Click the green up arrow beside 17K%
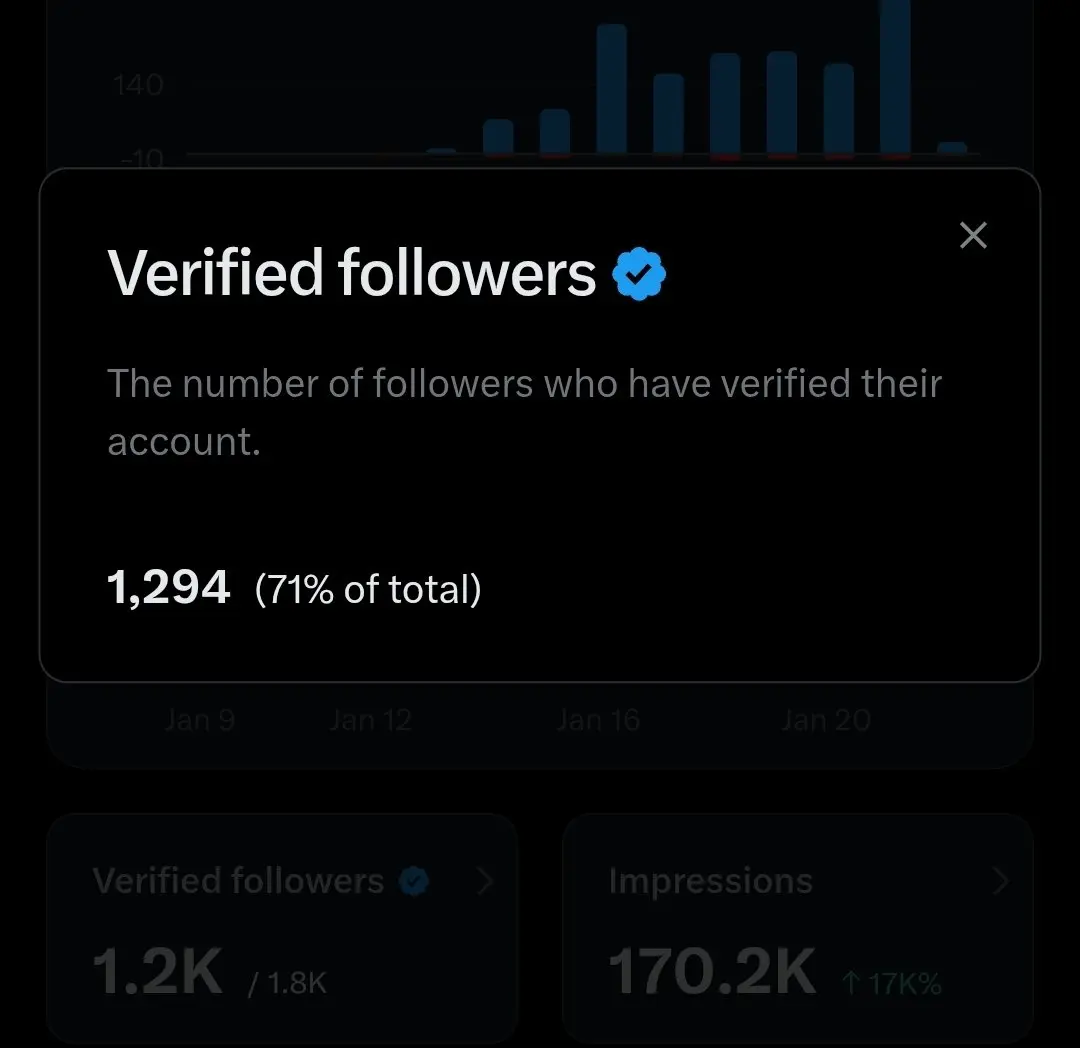The image size is (1080, 1048). (851, 983)
